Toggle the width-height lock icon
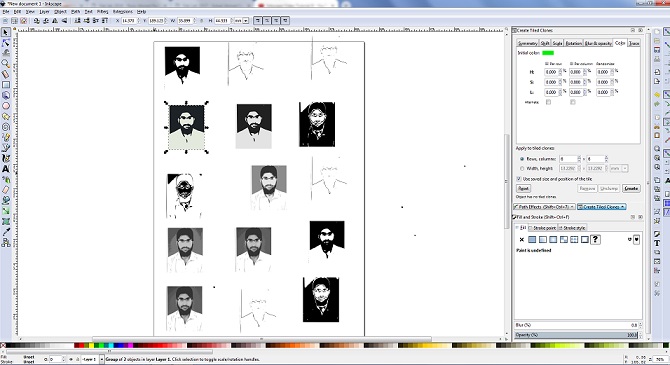This screenshot has width=670, height=365. click(202, 21)
